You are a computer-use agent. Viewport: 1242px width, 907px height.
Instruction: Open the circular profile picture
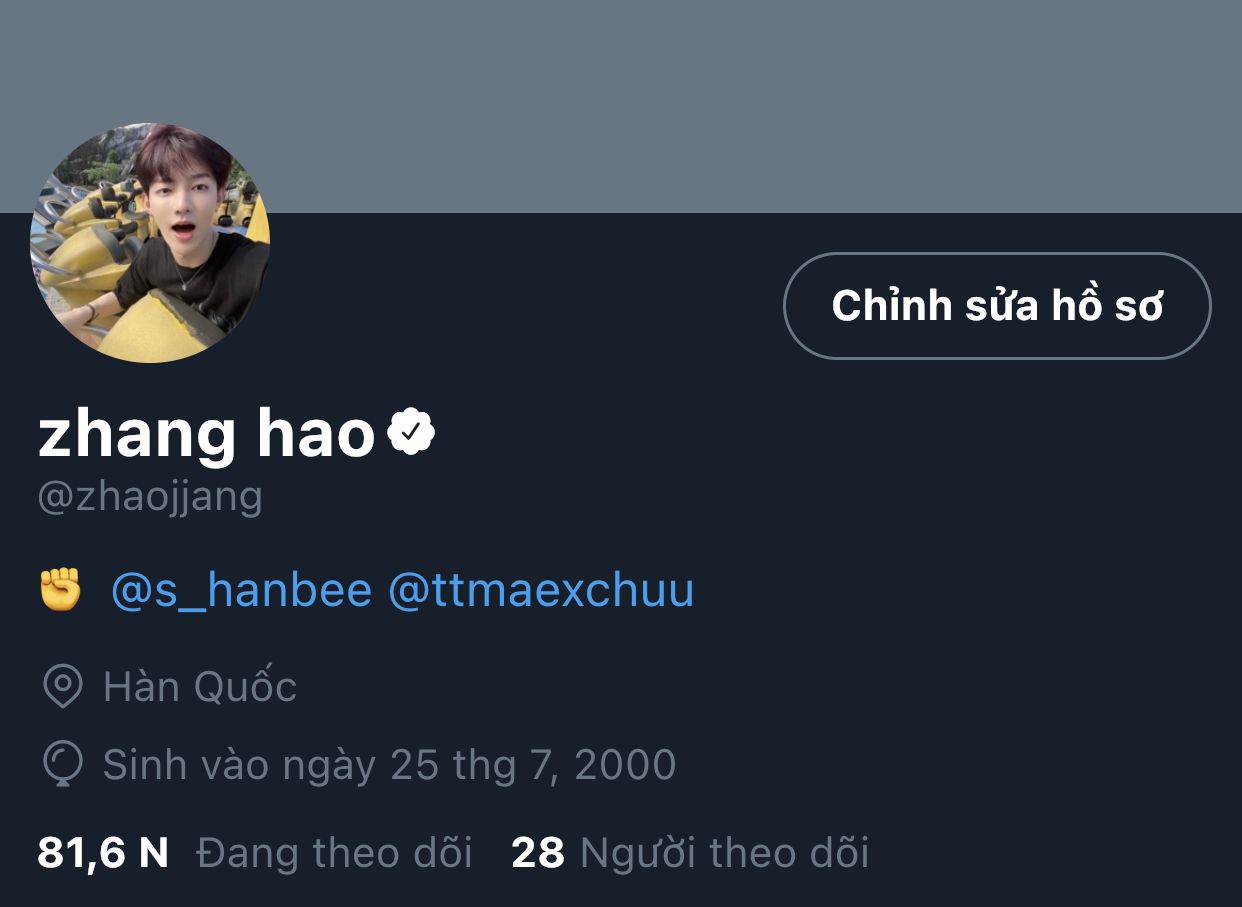[150, 243]
